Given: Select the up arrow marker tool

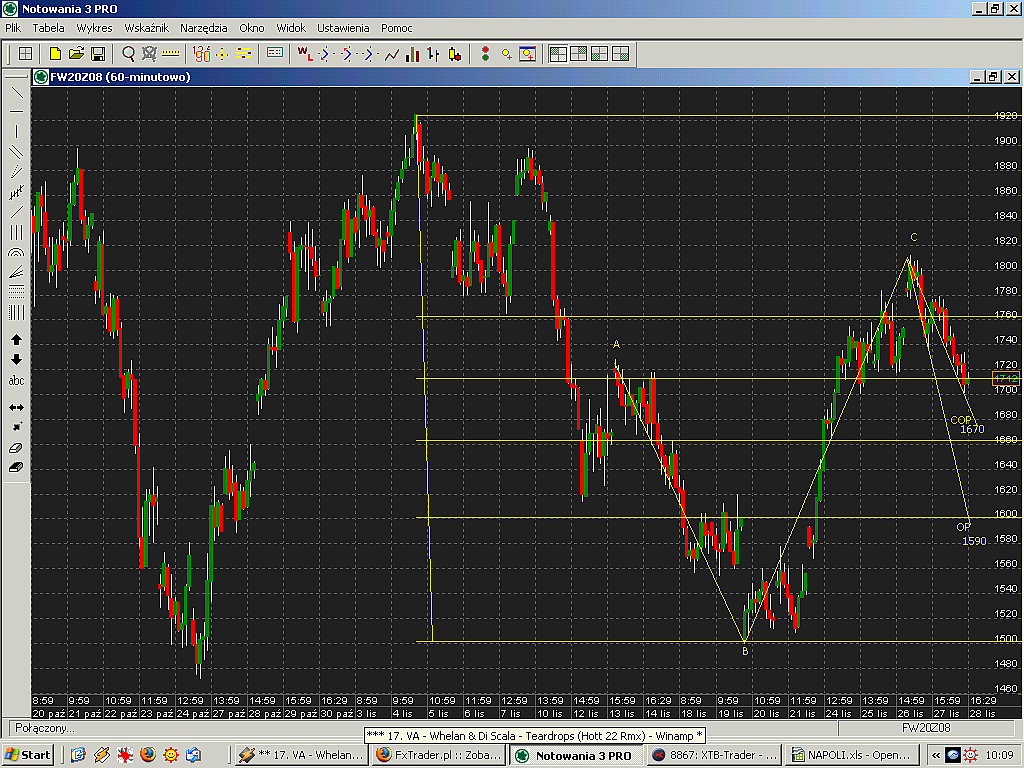Looking at the screenshot, I should point(16,340).
